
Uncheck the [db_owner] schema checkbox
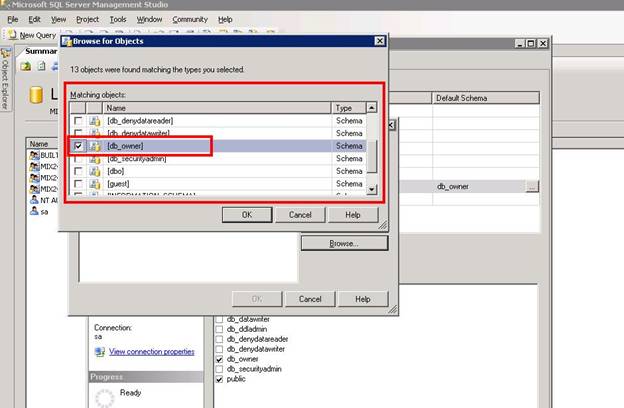pyautogui.click(x=77, y=146)
